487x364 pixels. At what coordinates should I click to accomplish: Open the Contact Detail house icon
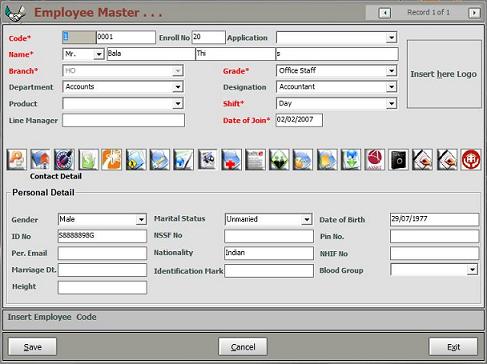click(40, 160)
